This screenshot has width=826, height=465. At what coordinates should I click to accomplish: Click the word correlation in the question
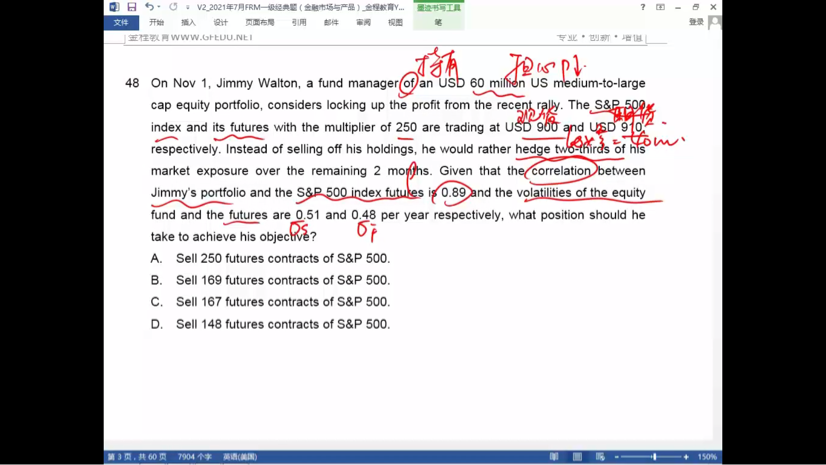pos(561,171)
